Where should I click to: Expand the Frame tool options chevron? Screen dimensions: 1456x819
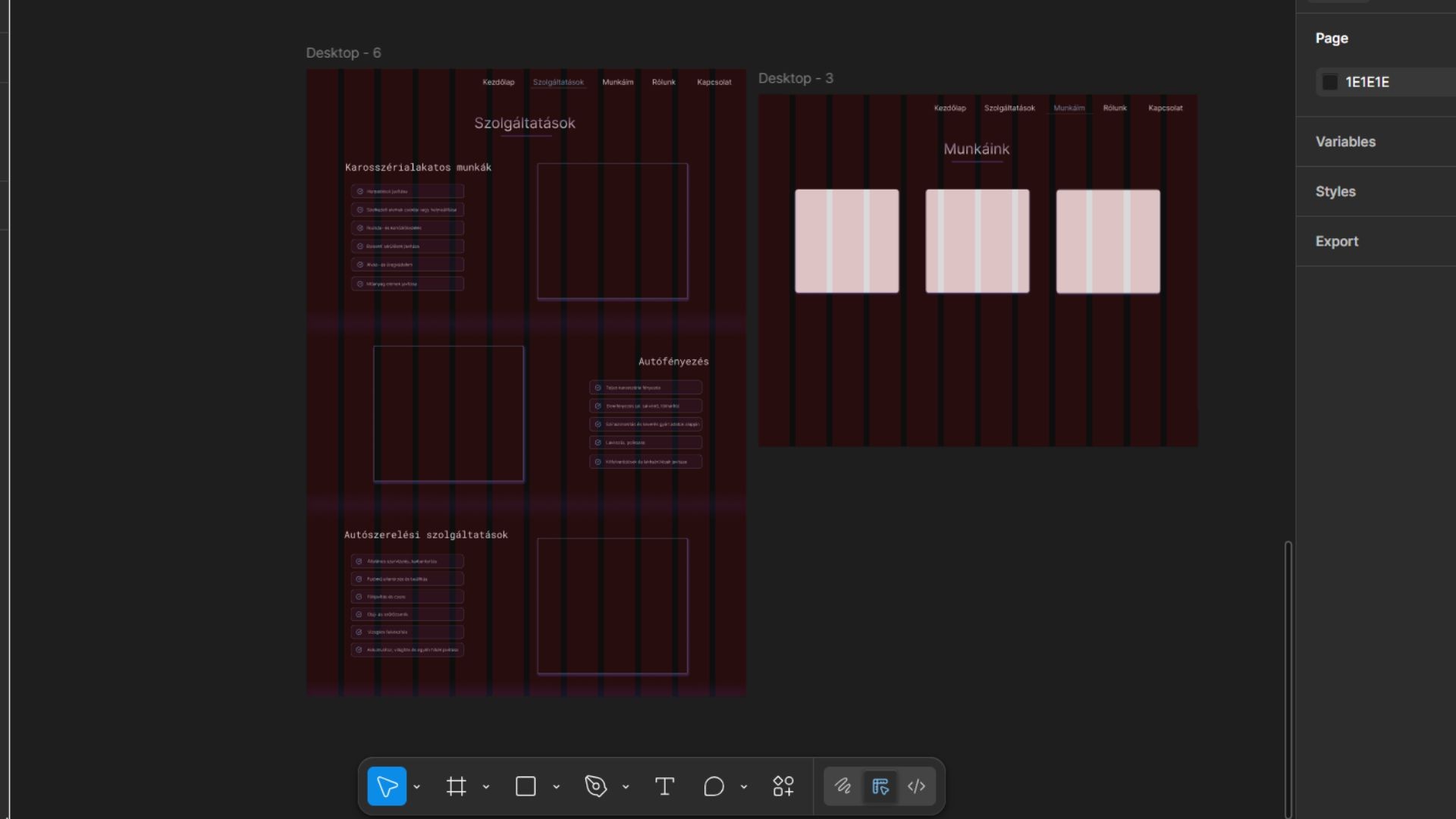click(486, 787)
